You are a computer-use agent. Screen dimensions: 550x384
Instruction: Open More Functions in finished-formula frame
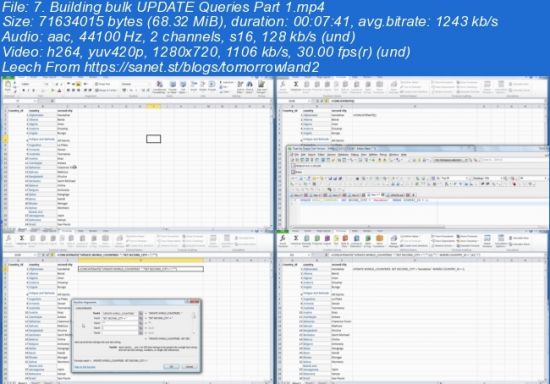(x=379, y=240)
